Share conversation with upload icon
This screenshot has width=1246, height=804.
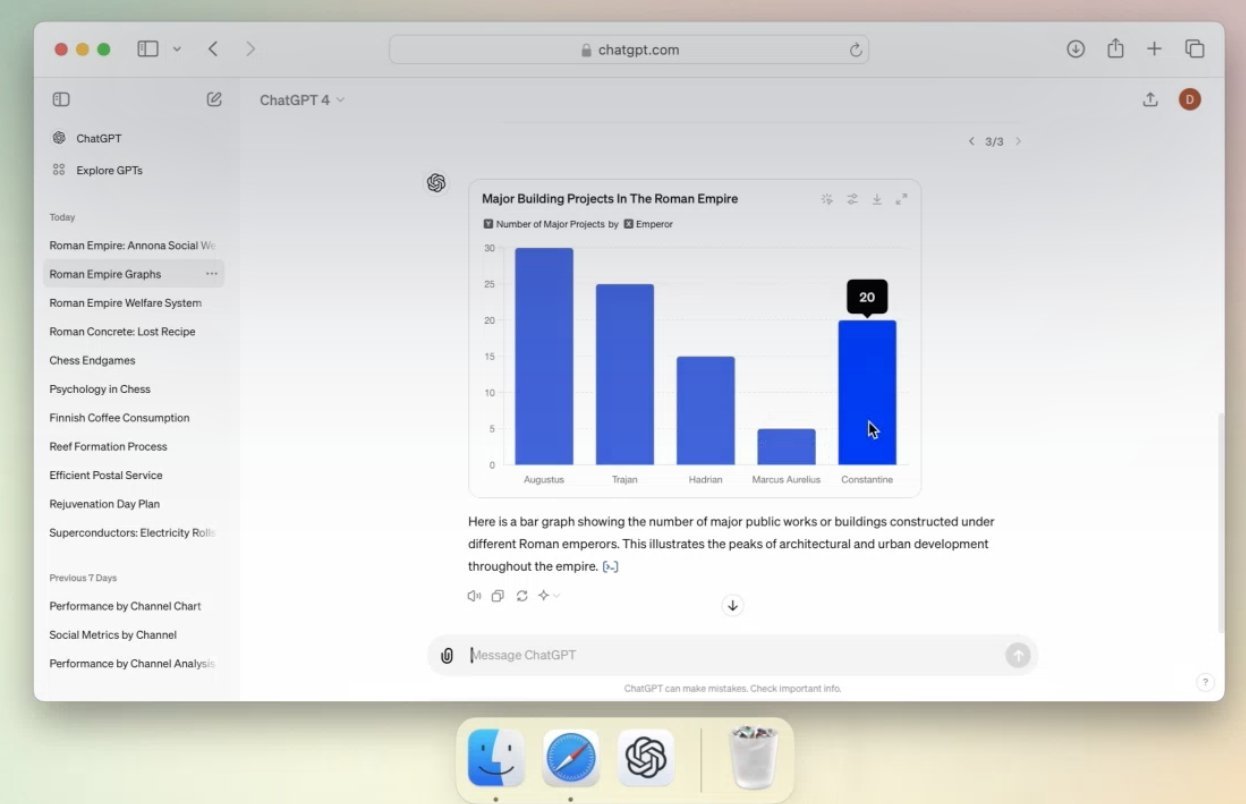1150,99
